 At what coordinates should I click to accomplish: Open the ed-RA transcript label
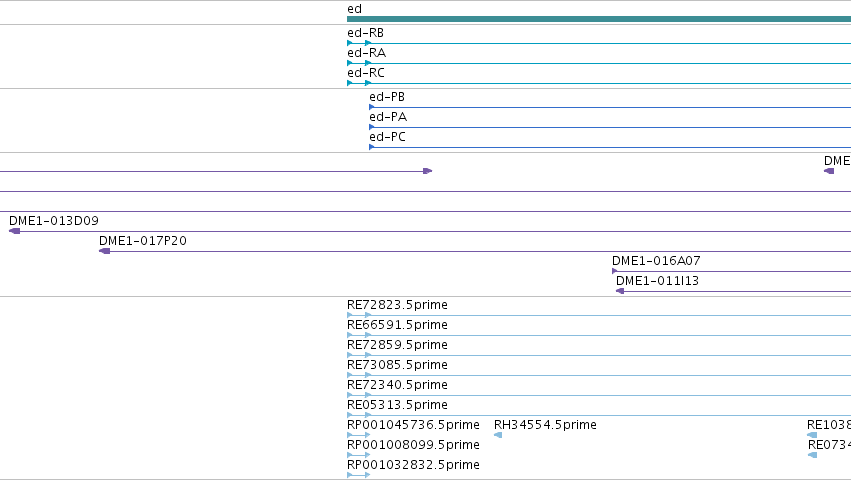pos(366,53)
